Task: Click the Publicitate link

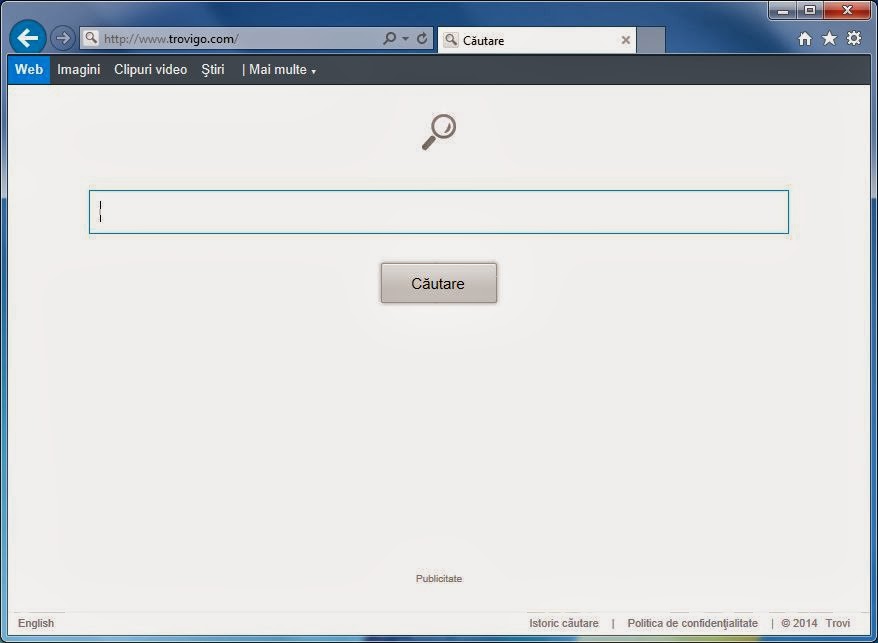Action: click(438, 579)
